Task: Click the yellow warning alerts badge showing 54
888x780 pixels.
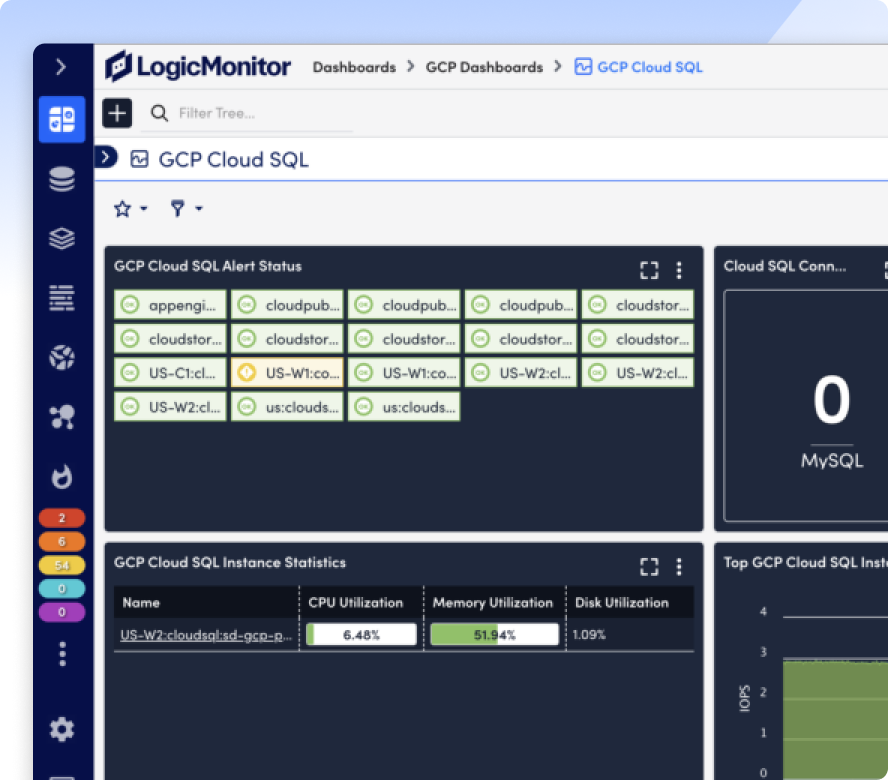Action: [x=62, y=565]
